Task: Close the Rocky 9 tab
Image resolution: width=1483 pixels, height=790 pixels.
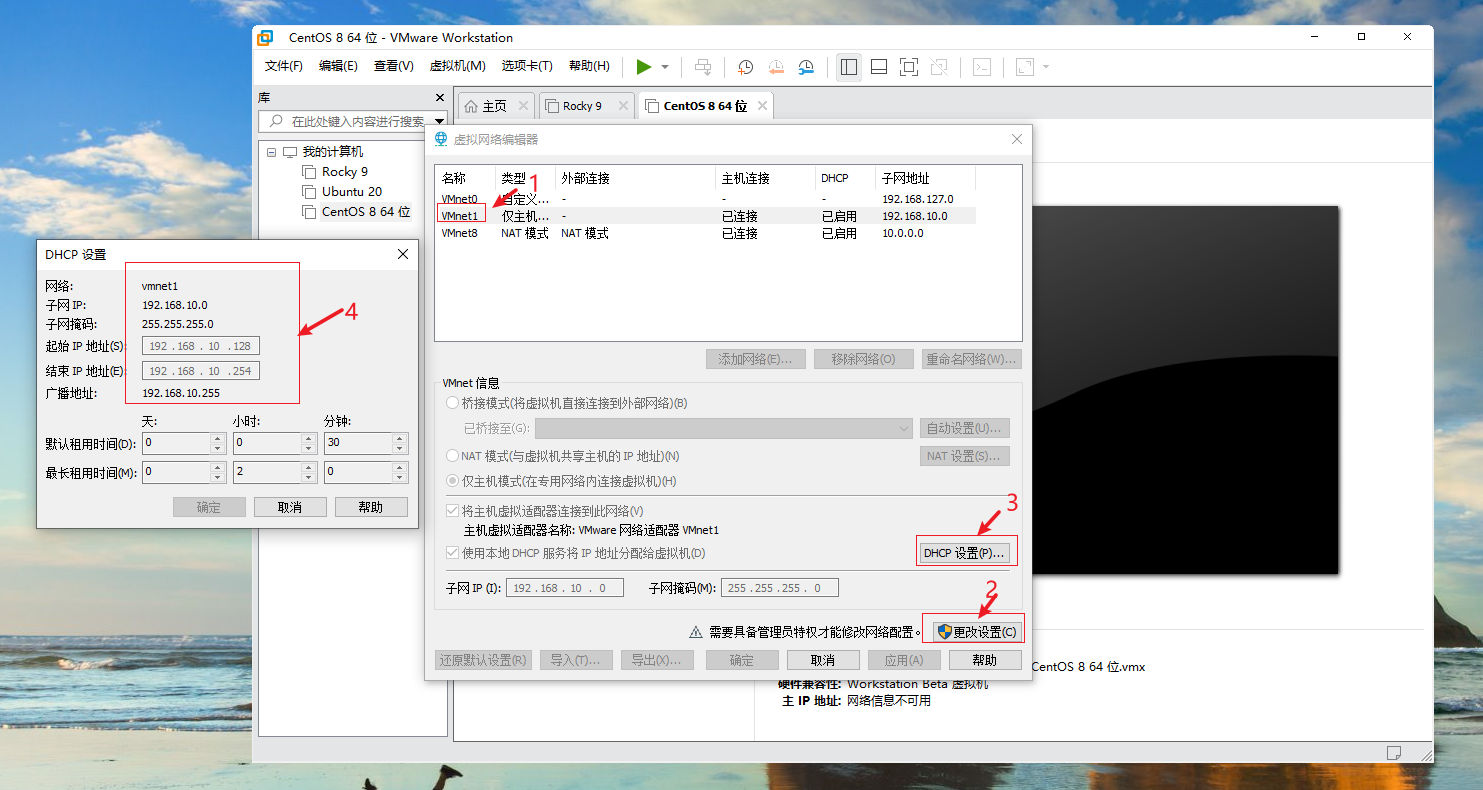Action: [622, 105]
